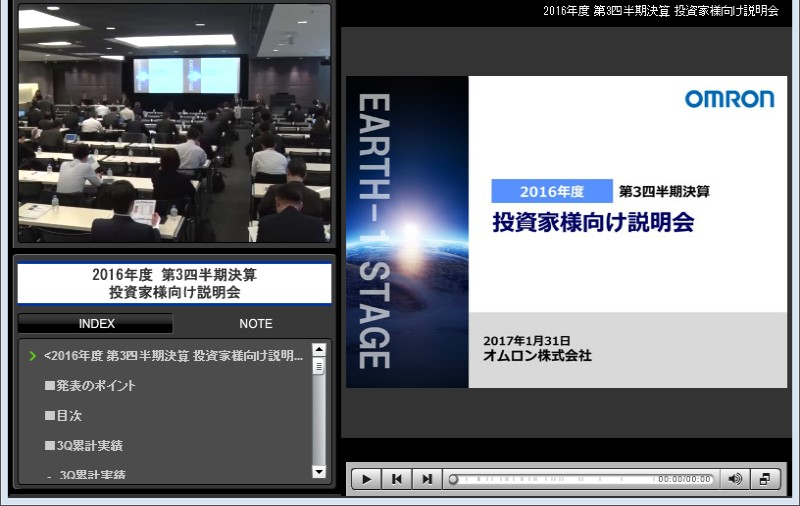Click the index scrollbar thumb
The image size is (800, 506).
pyautogui.click(x=319, y=366)
